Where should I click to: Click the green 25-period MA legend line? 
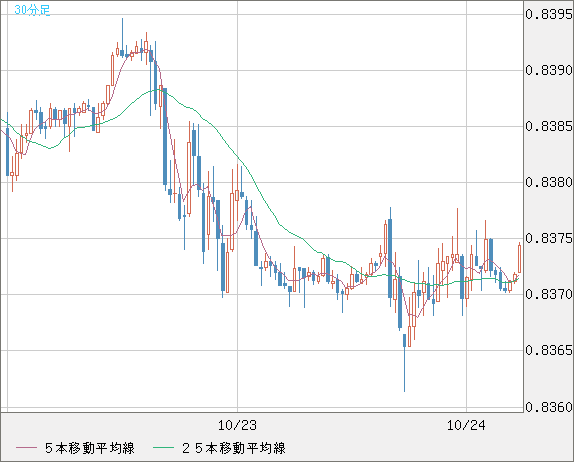tap(163, 448)
